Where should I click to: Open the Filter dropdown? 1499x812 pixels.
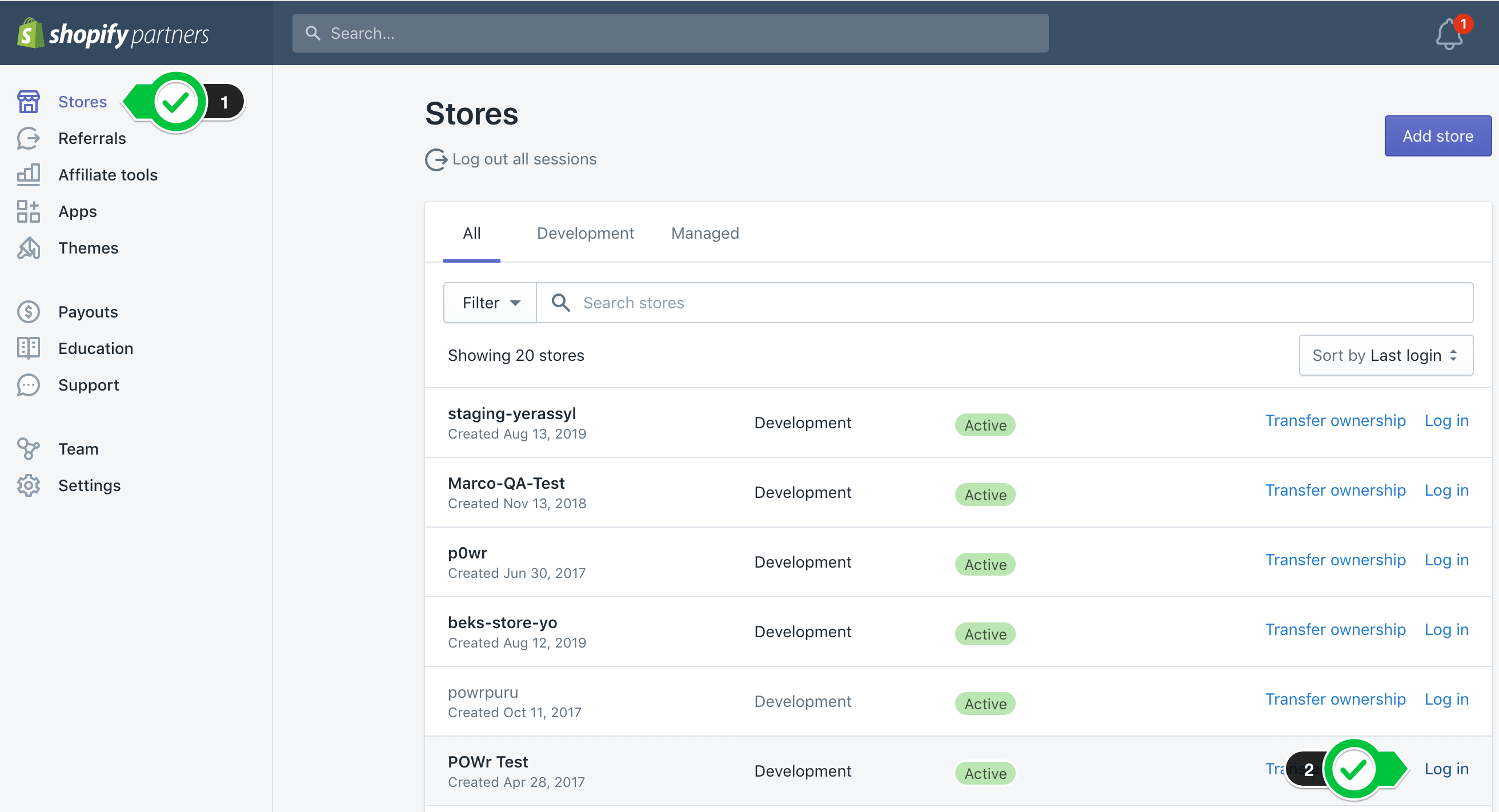(x=489, y=303)
